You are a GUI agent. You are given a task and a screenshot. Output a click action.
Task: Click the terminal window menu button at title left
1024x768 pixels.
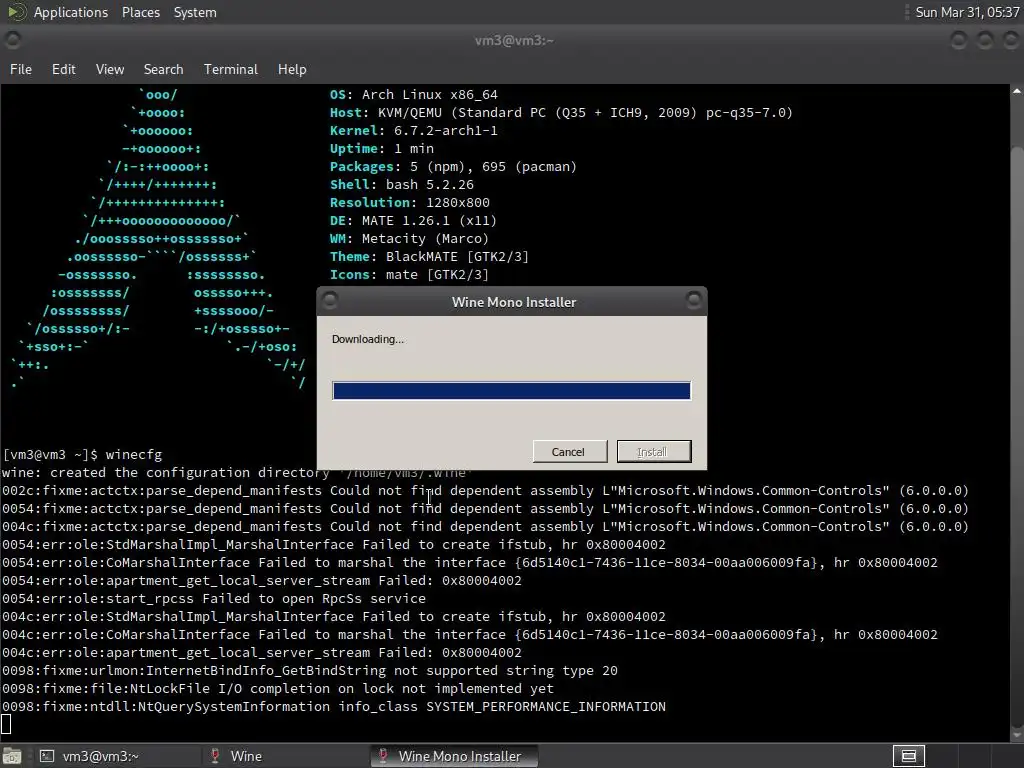(12, 40)
